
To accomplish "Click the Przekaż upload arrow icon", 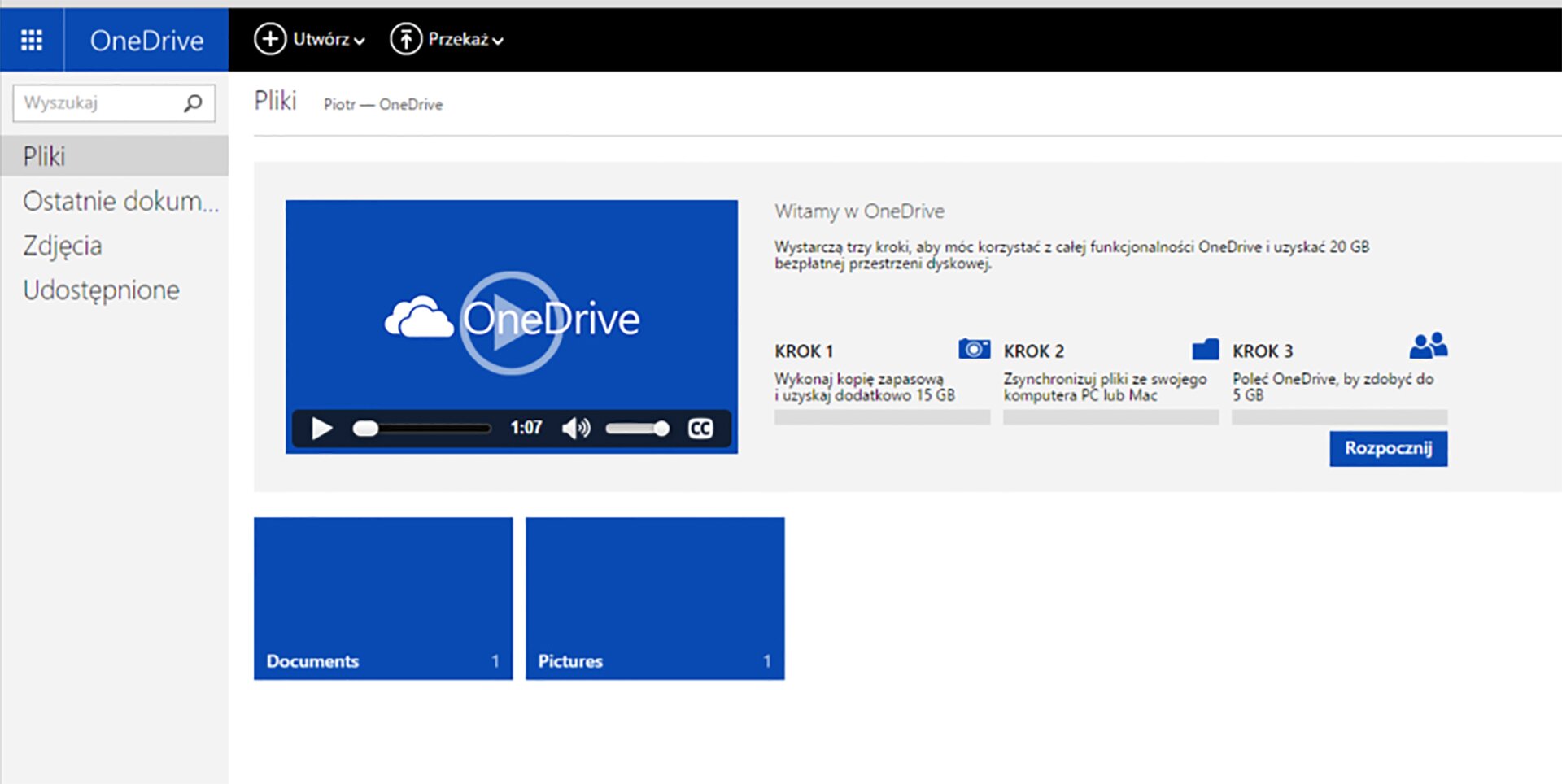I will tap(406, 39).
